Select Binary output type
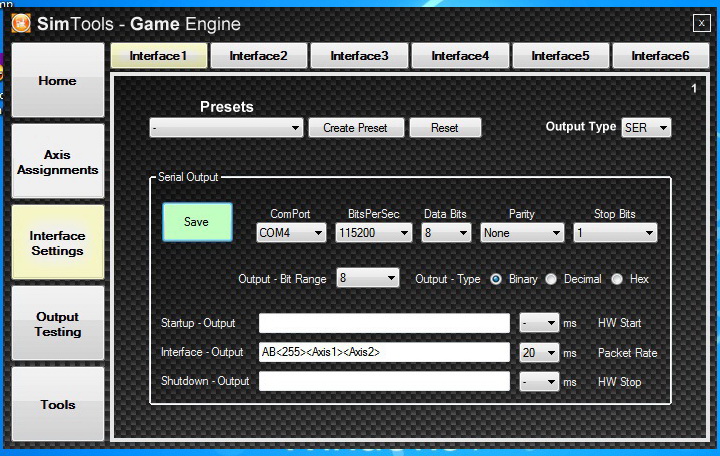The image size is (720, 456). click(496, 279)
